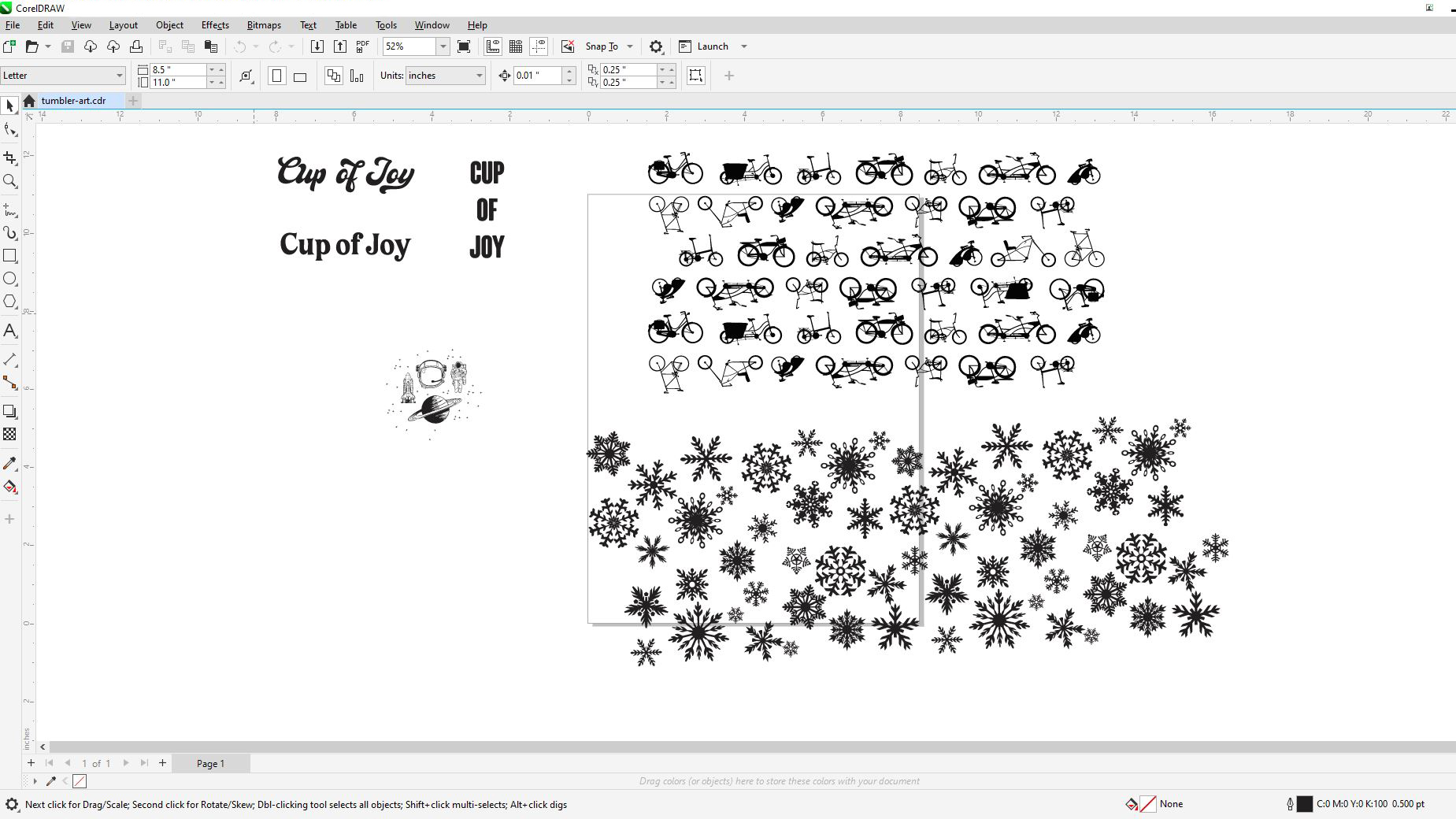Expand the Snap To dropdown
Screen dimensions: 1456x819
point(630,46)
